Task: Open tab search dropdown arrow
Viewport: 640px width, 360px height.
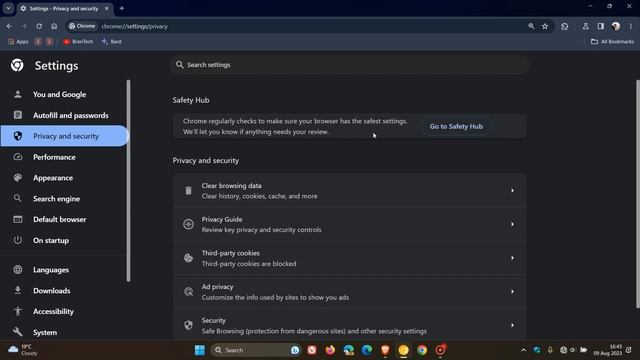Action: 8,8
